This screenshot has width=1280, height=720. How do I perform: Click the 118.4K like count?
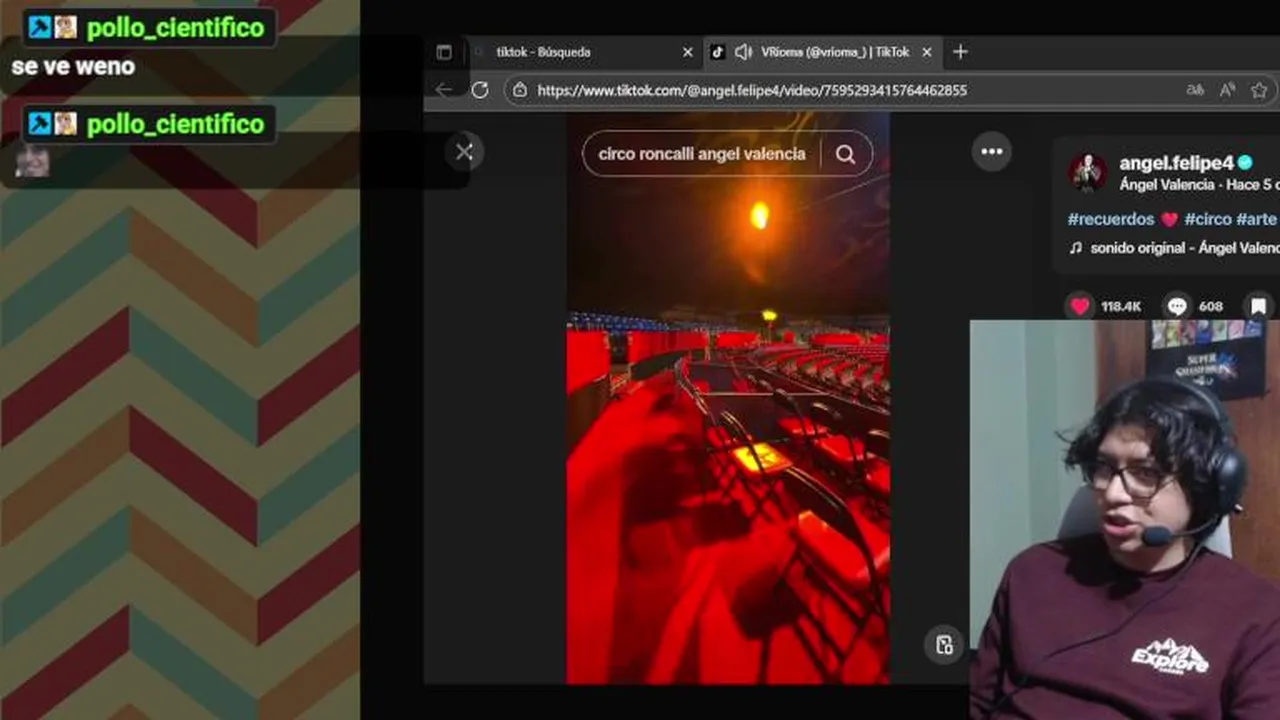(1121, 306)
